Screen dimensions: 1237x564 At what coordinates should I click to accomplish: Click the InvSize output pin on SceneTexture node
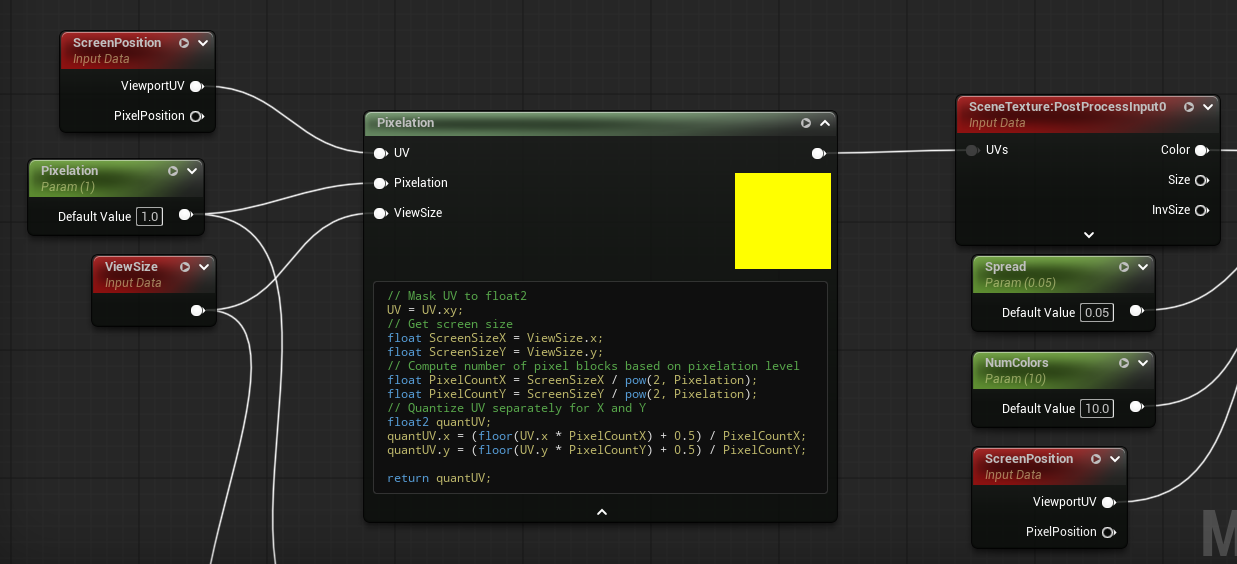(1201, 210)
